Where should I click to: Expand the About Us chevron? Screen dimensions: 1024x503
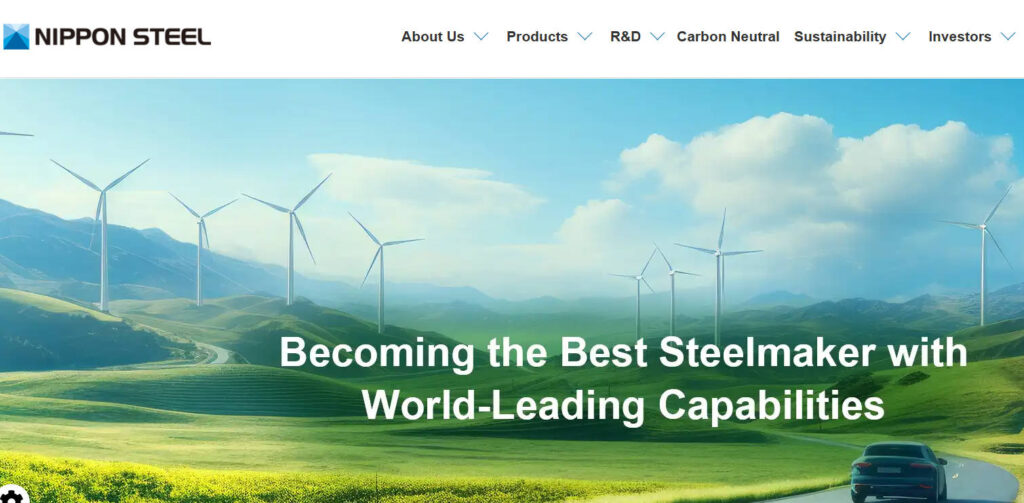pos(481,37)
